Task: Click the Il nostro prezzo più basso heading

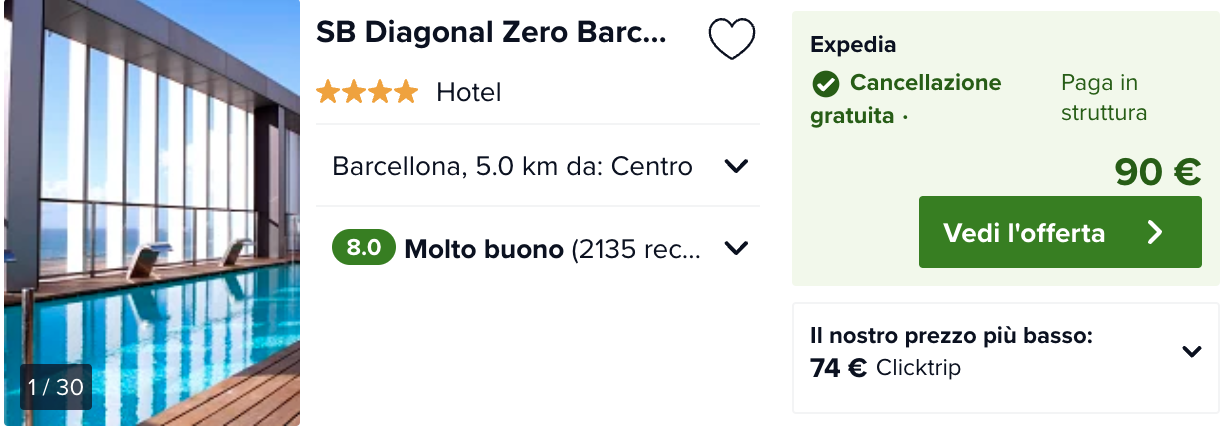Action: pyautogui.click(x=951, y=336)
